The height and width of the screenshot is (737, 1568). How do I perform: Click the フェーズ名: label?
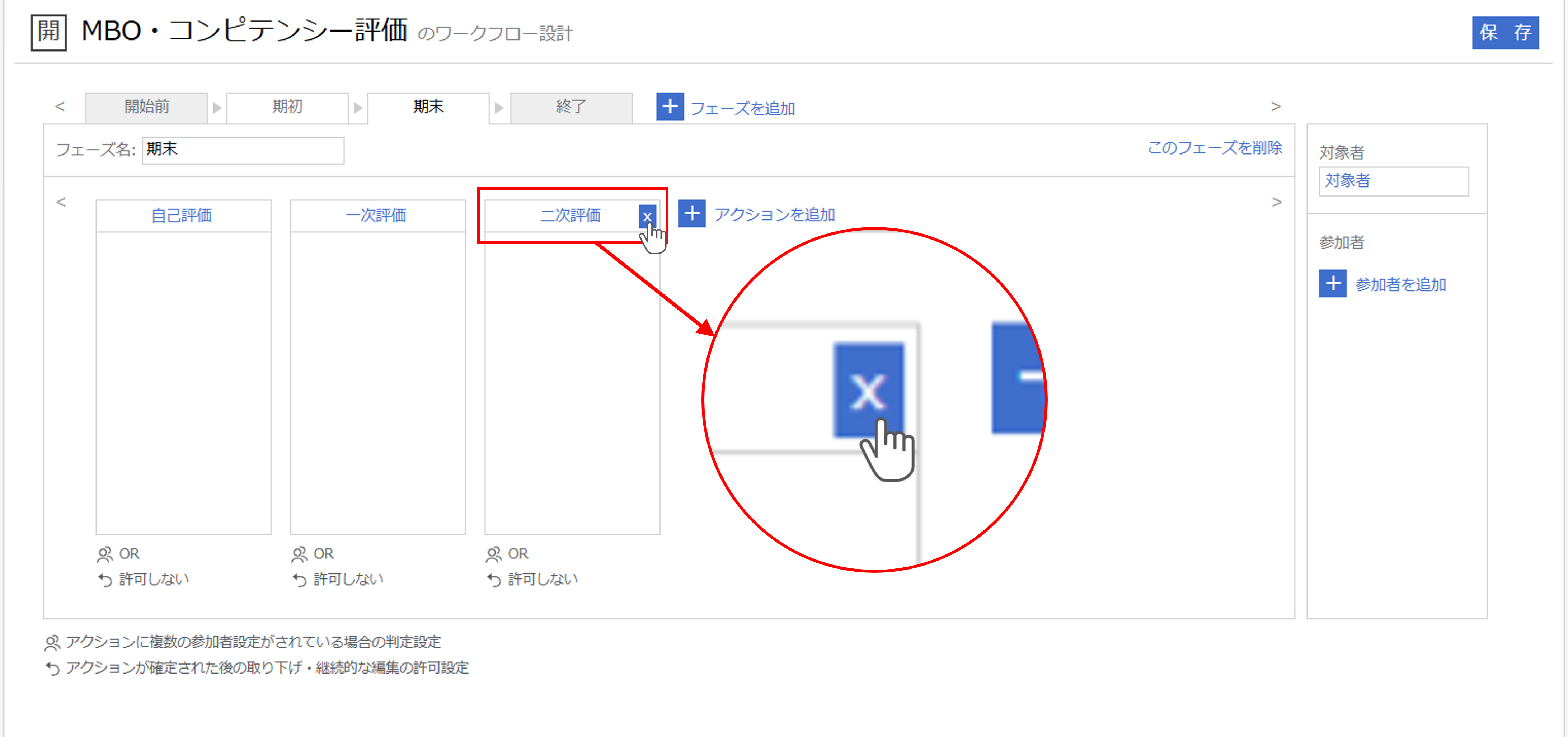95,150
